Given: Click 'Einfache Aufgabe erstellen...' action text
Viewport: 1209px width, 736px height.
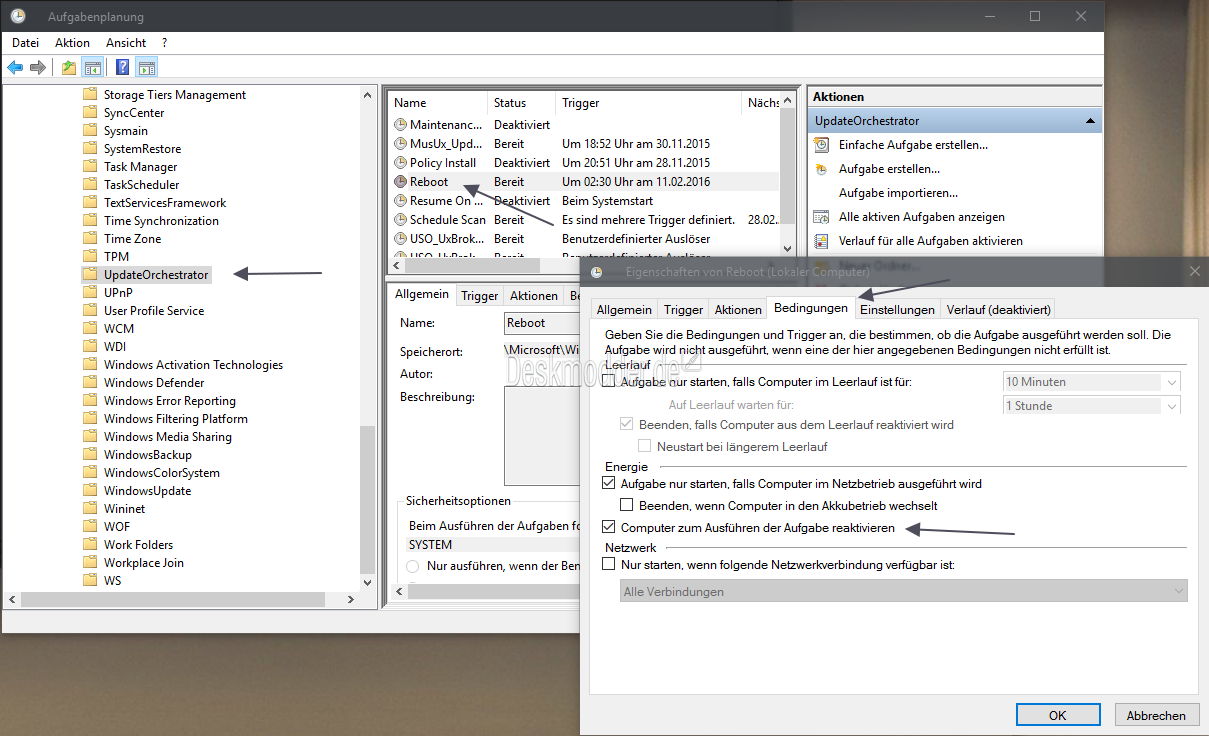Looking at the screenshot, I should click(913, 145).
